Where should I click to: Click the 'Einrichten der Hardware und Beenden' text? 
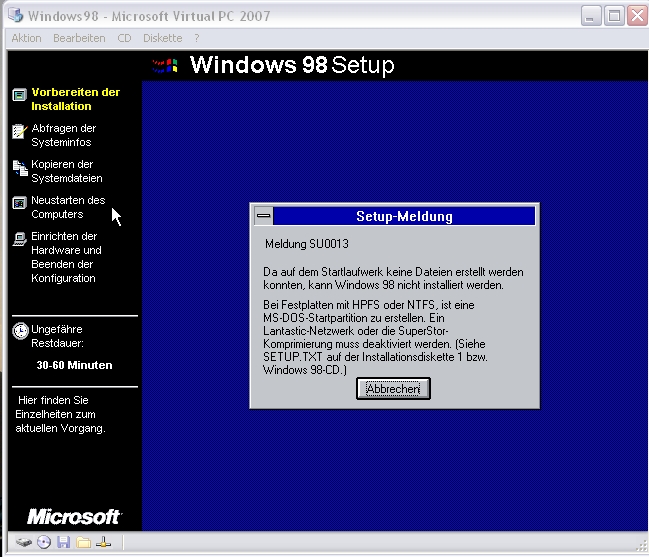[66, 257]
